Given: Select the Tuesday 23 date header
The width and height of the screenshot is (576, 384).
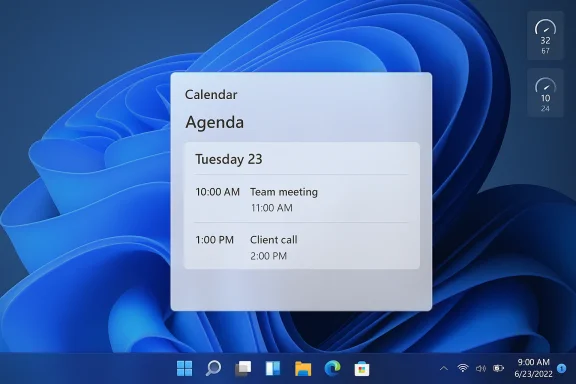Looking at the screenshot, I should 228,159.
